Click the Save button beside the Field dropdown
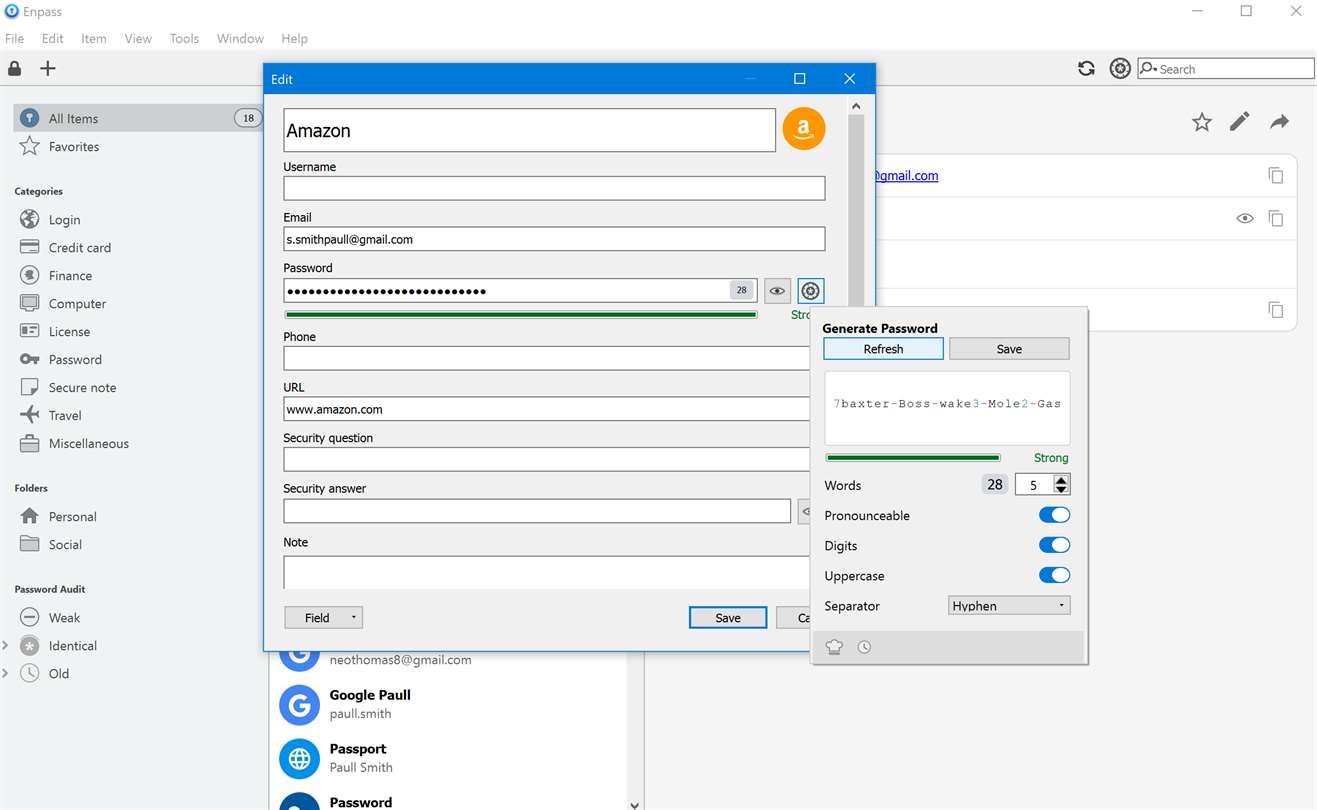Viewport: 1317px width, 810px height. point(728,618)
